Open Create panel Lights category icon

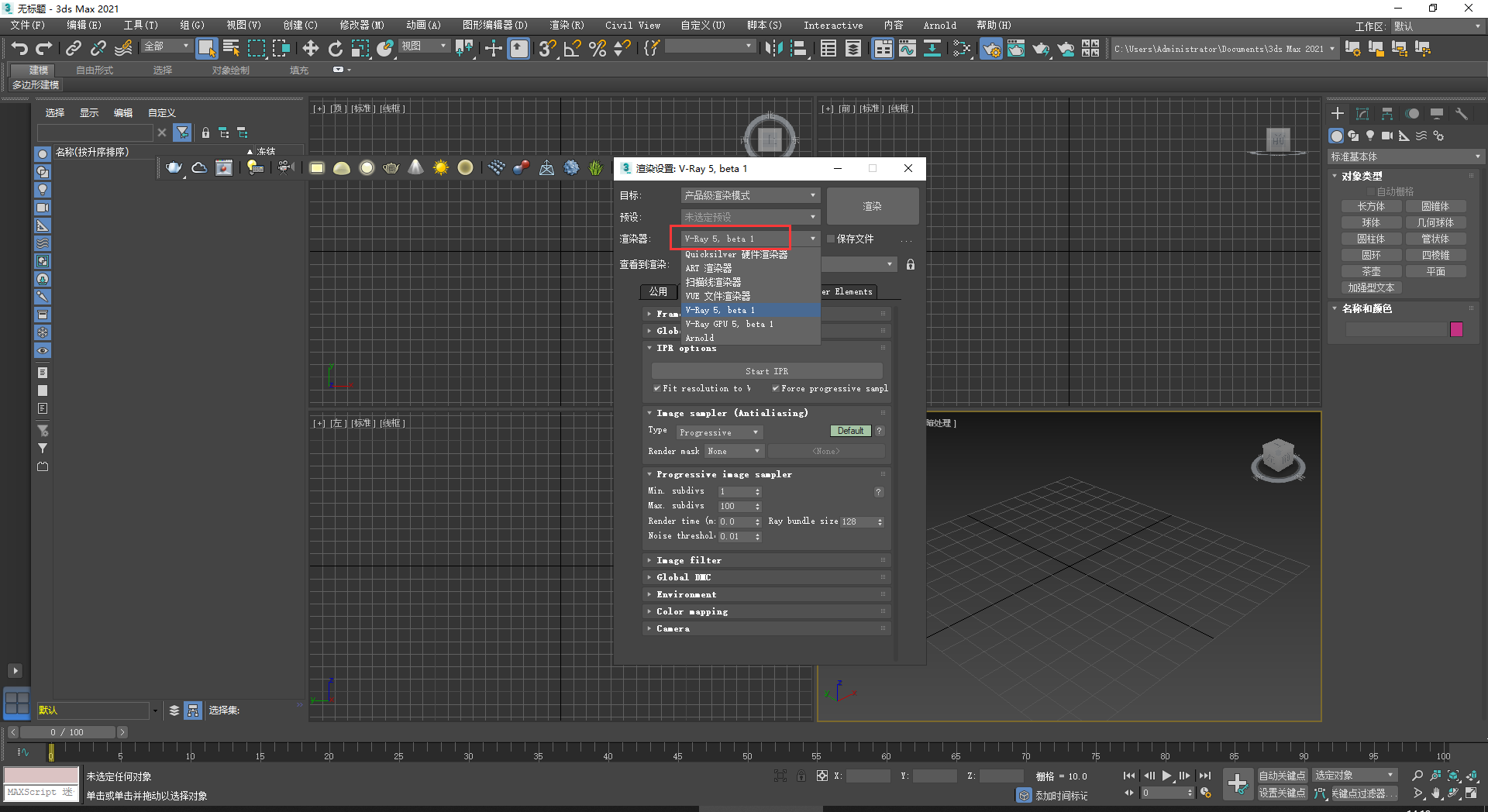click(1370, 136)
